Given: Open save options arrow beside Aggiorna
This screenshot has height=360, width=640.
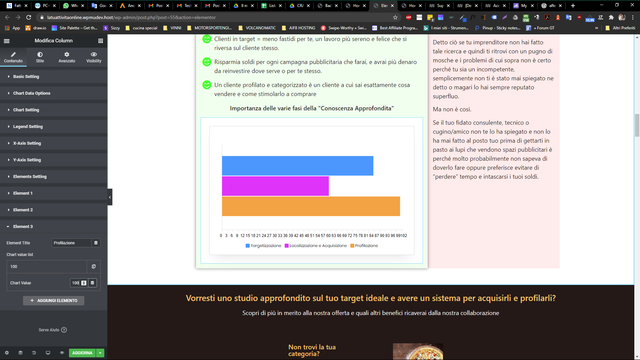Looking at the screenshot, I should [x=100, y=353].
